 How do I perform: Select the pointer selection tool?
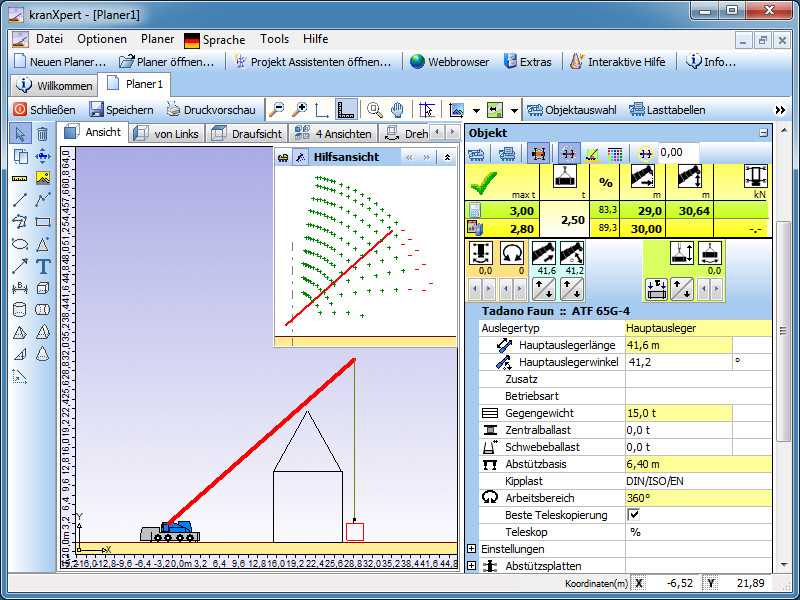tap(21, 134)
